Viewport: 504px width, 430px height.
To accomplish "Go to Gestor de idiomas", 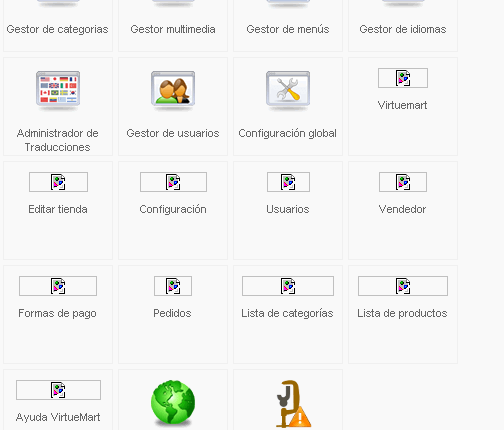I will pos(403,29).
